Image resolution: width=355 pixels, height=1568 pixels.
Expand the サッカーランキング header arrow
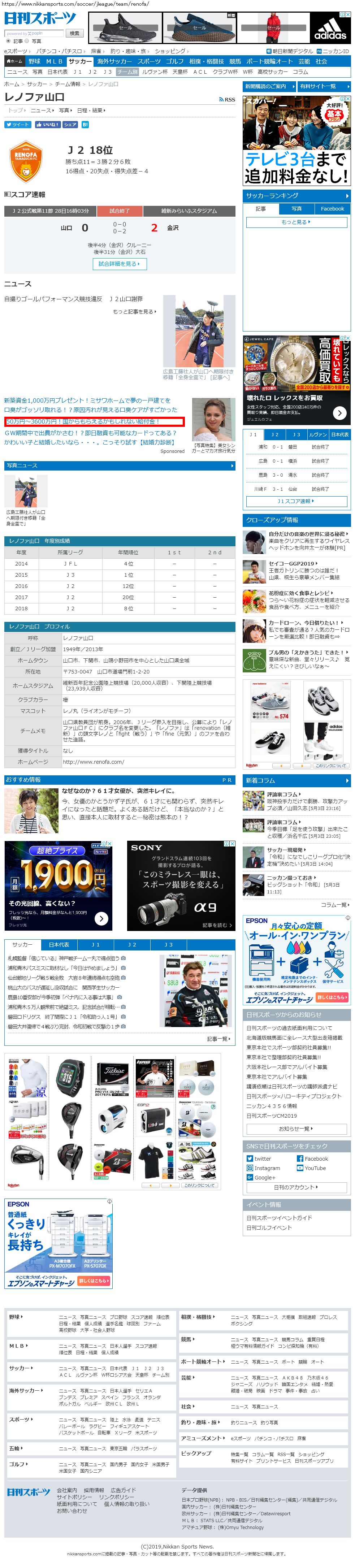coord(347,196)
